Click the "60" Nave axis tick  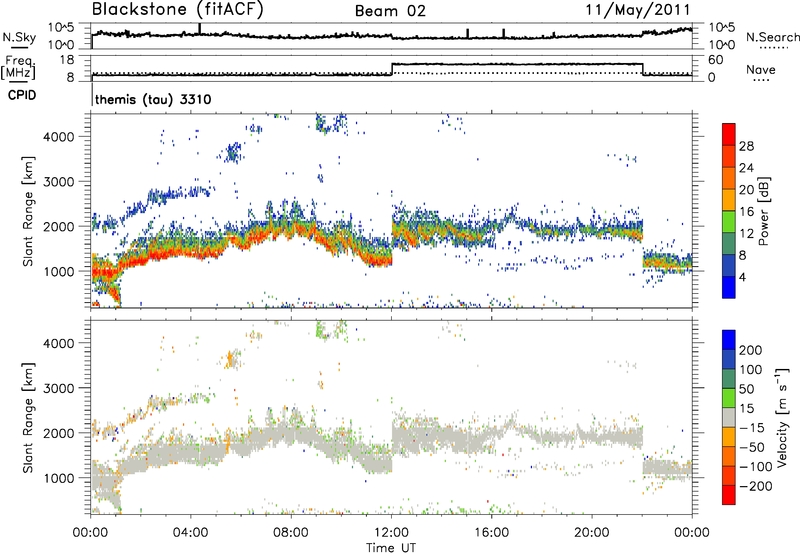[716, 60]
